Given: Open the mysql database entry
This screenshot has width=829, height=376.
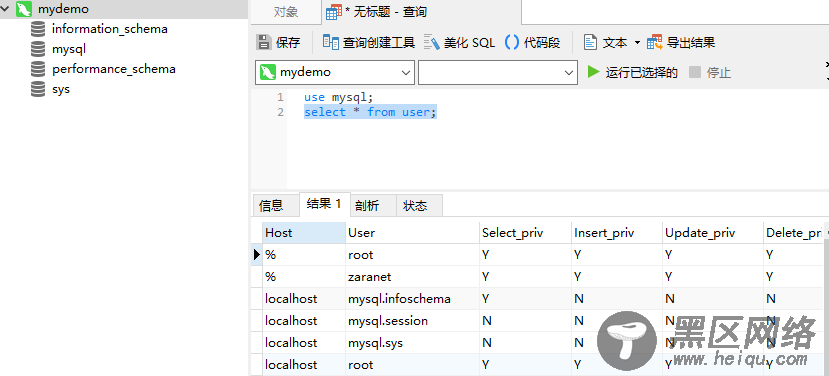Looking at the screenshot, I should coord(69,49).
